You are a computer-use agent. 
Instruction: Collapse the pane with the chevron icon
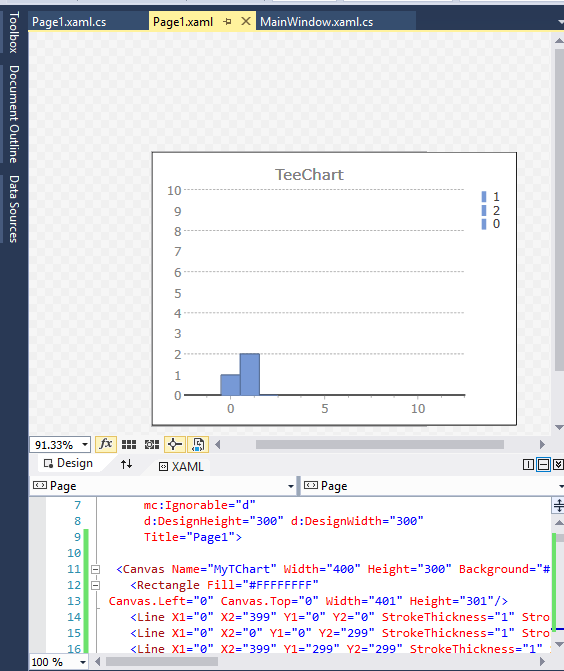coord(558,464)
